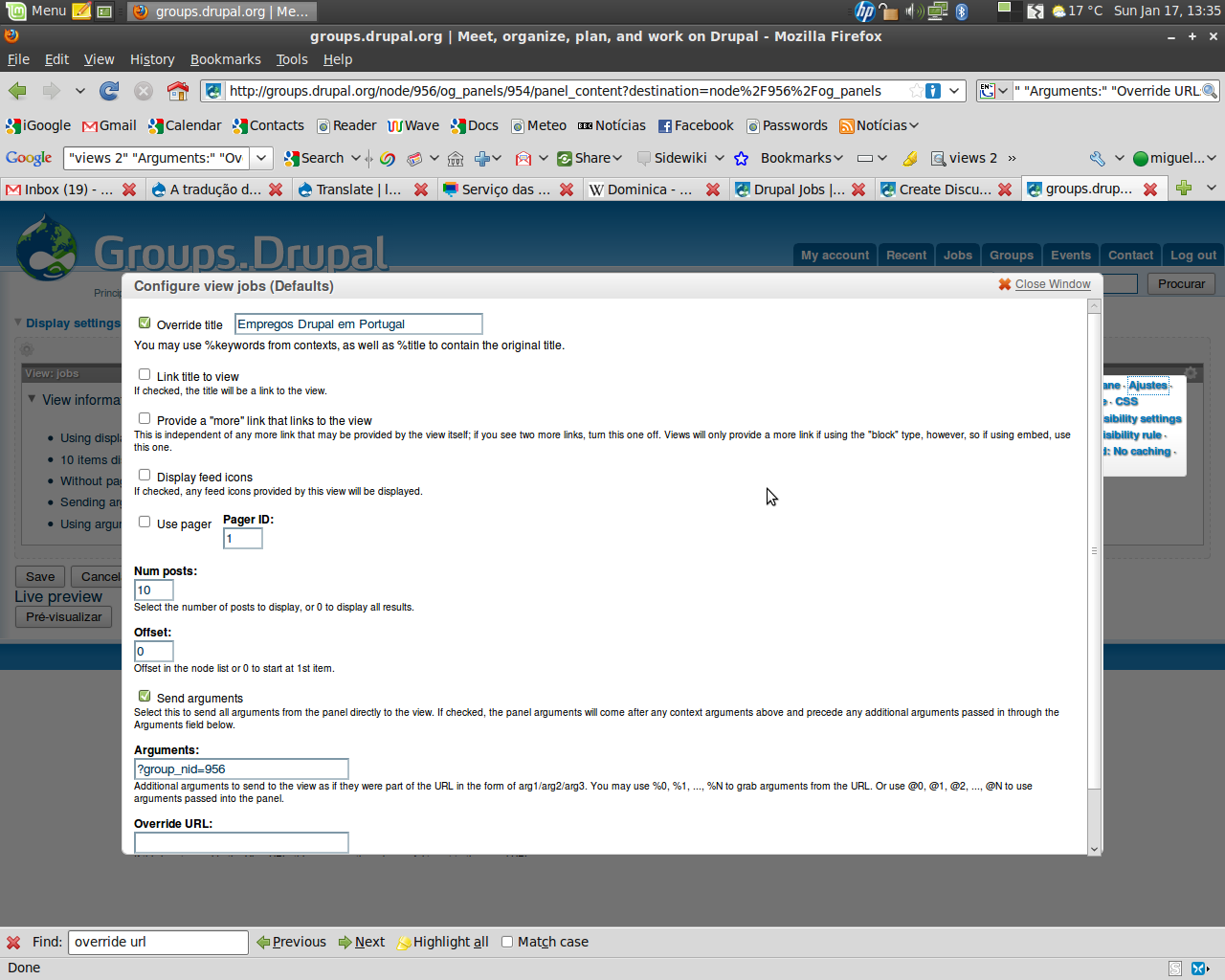Go back with the green Back arrow

[x=17, y=91]
